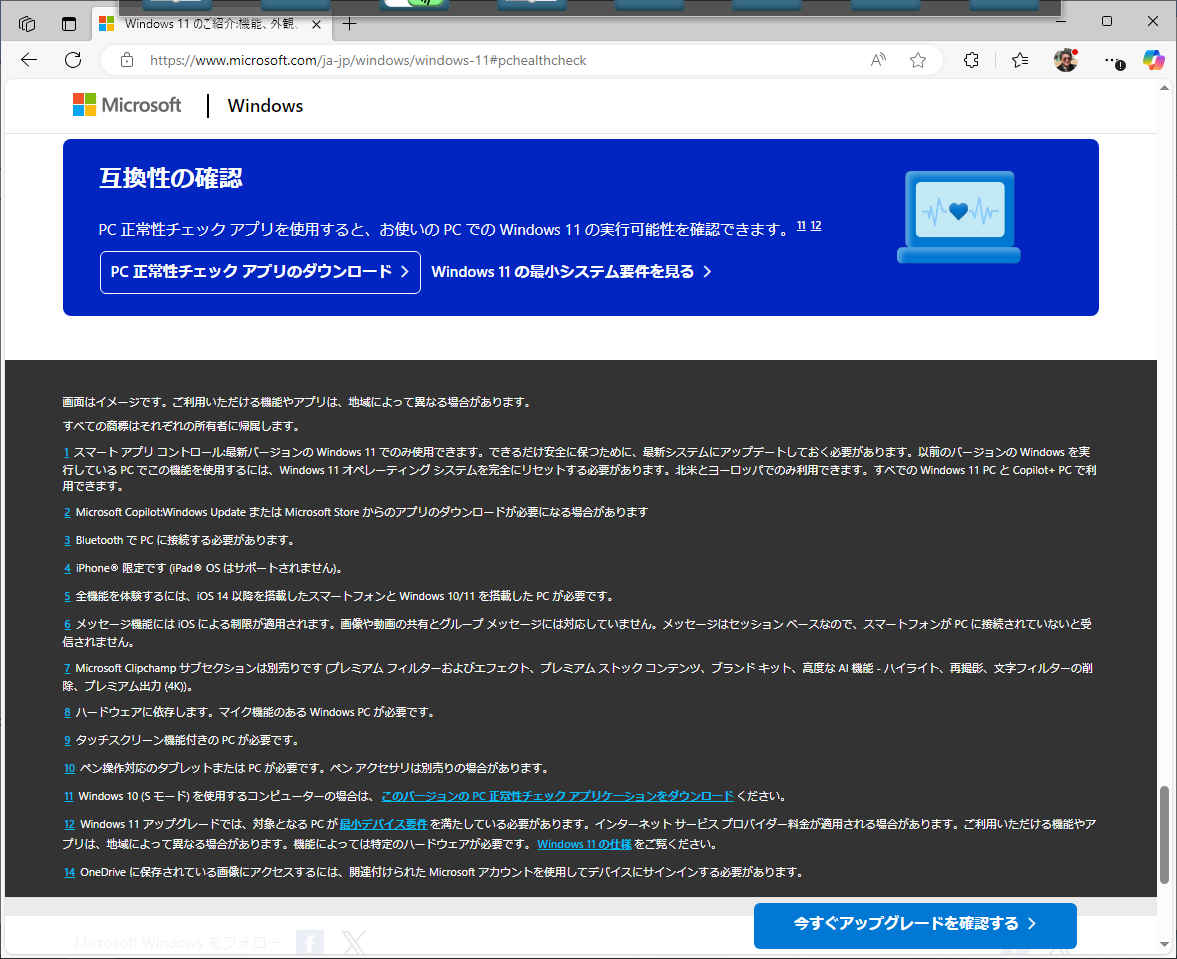Open the Edge workspaces icon at top left

tap(27, 23)
